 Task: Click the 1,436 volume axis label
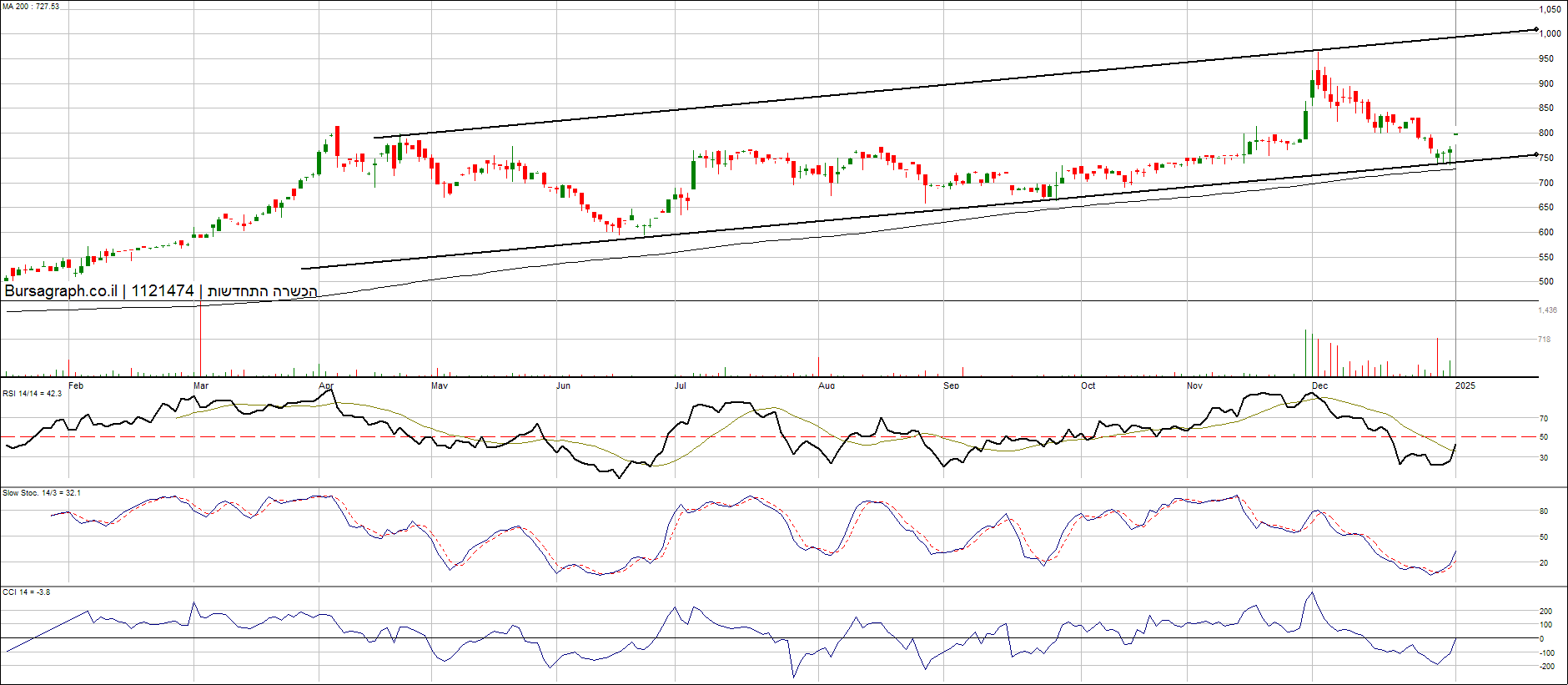click(1547, 310)
